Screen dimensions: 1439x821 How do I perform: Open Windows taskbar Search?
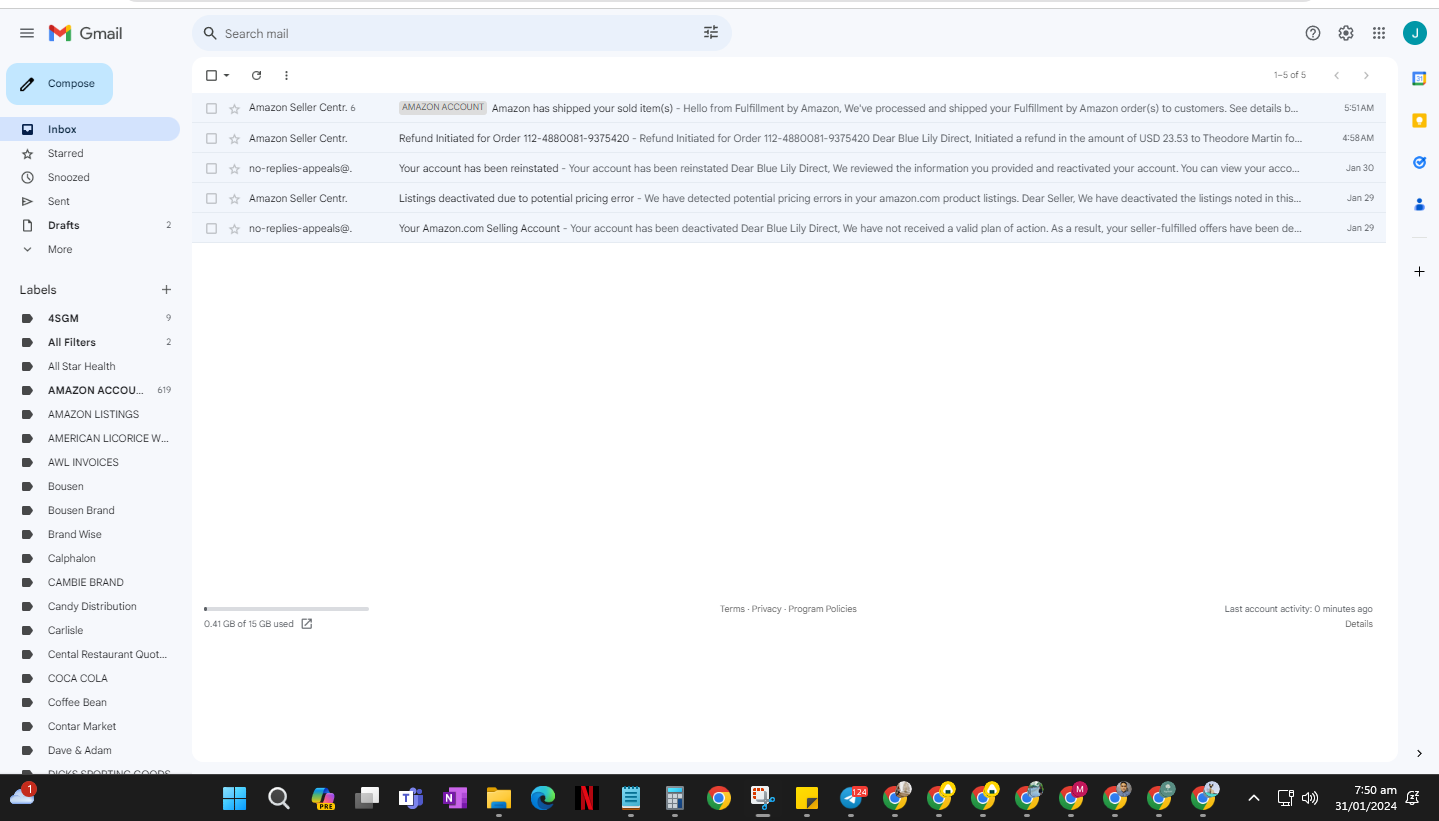click(279, 798)
